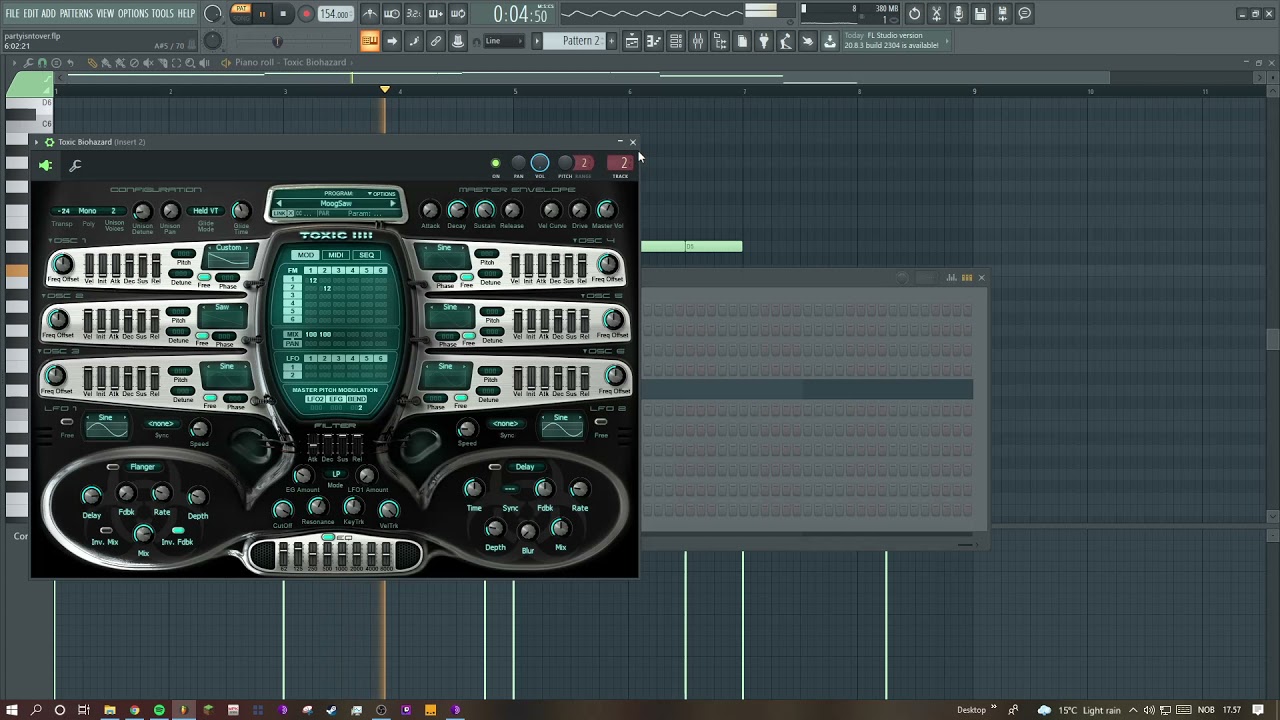Click the plugin PAN knob

click(x=518, y=163)
